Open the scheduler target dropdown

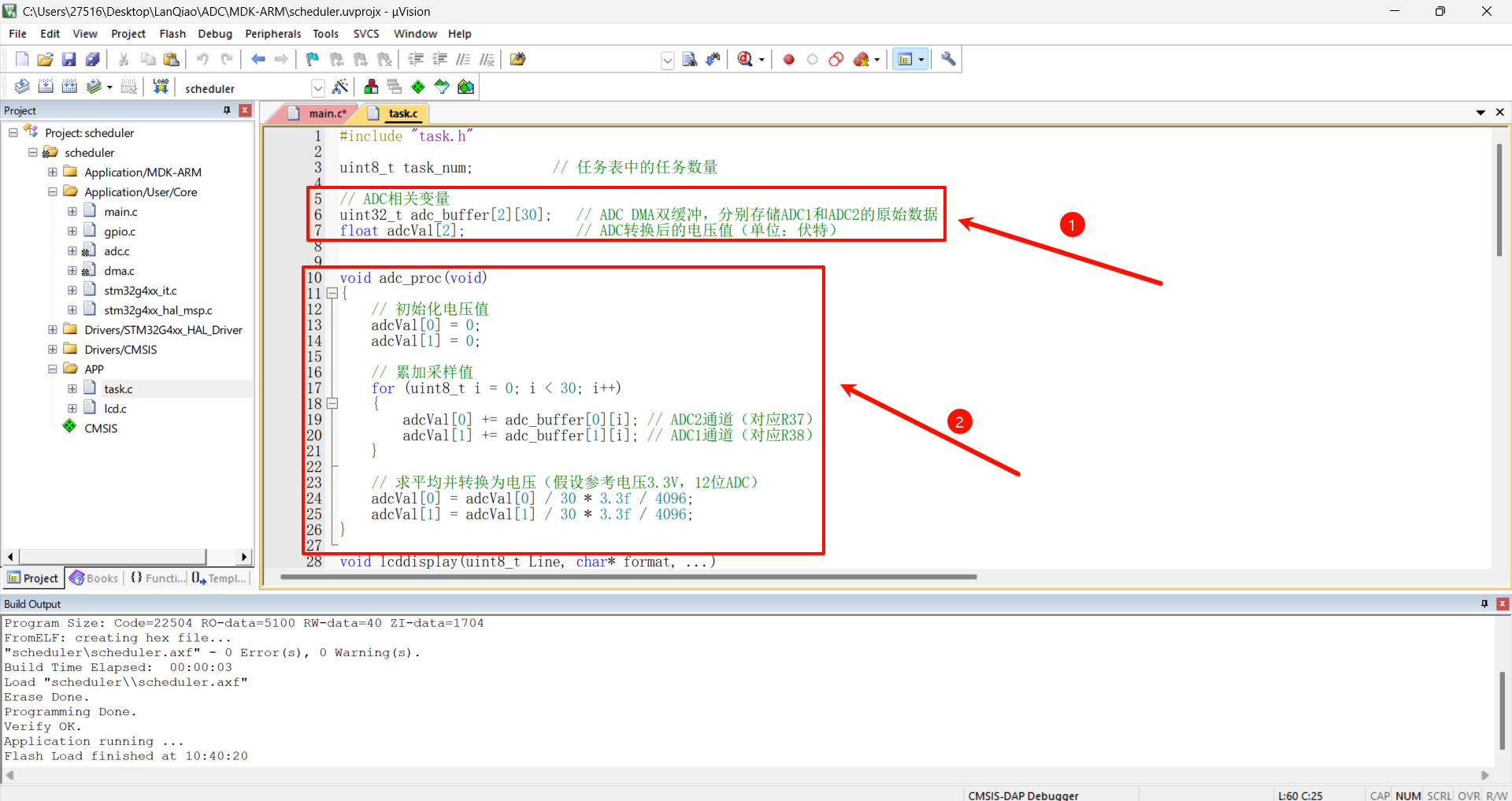317,87
